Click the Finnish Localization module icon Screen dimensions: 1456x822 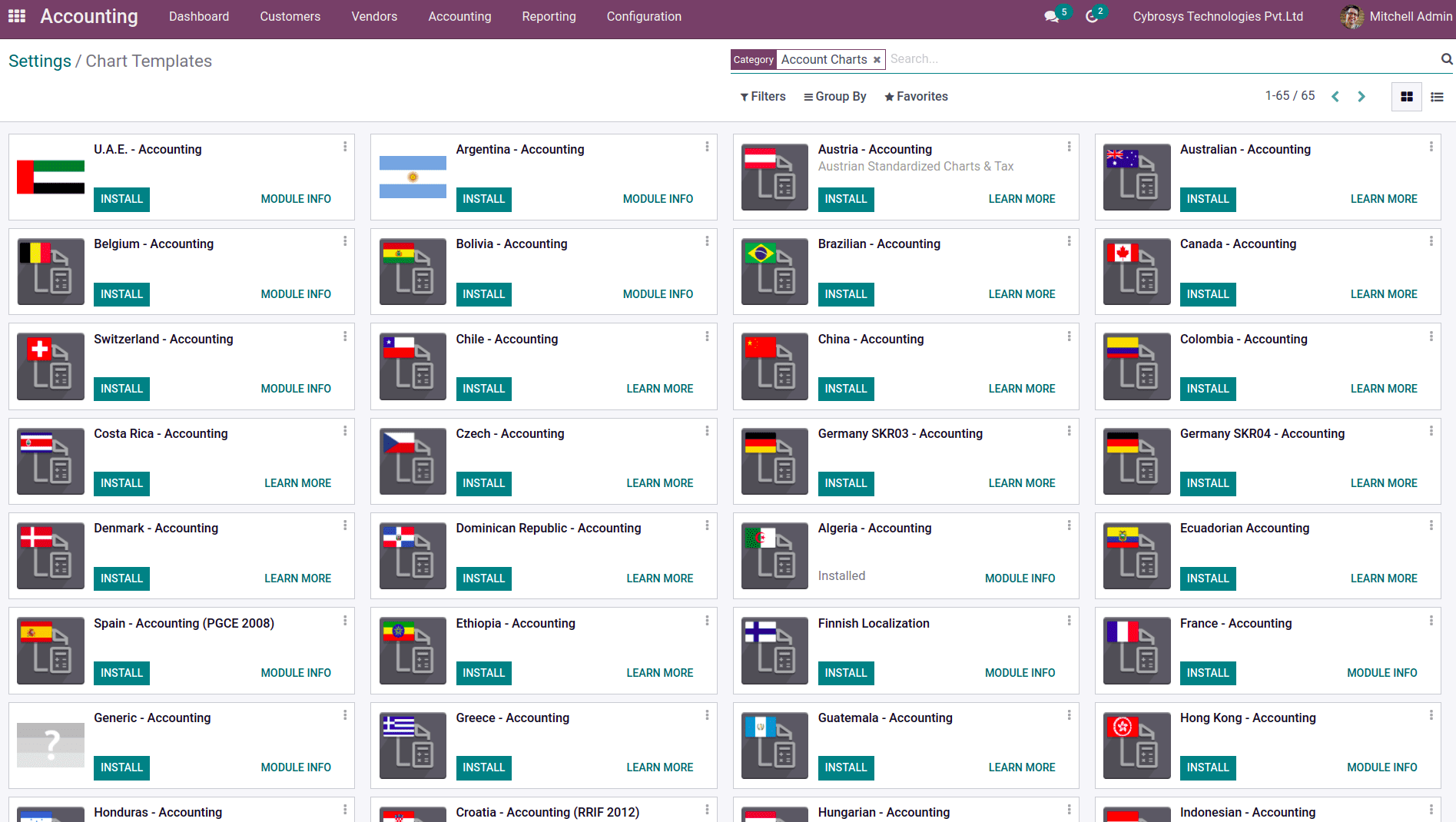(x=774, y=651)
